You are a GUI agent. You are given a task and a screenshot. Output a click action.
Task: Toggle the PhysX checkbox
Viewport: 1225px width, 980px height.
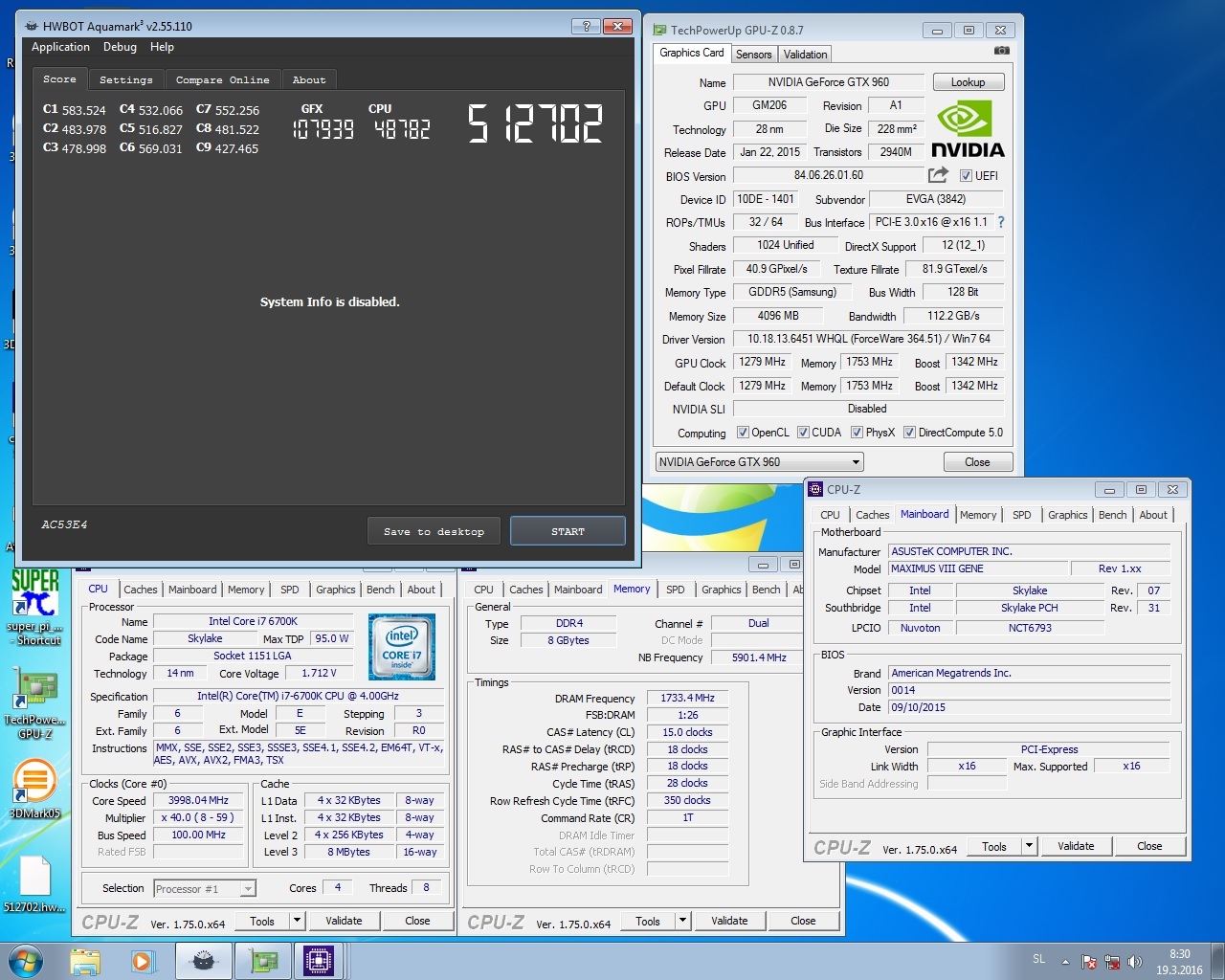(x=857, y=433)
